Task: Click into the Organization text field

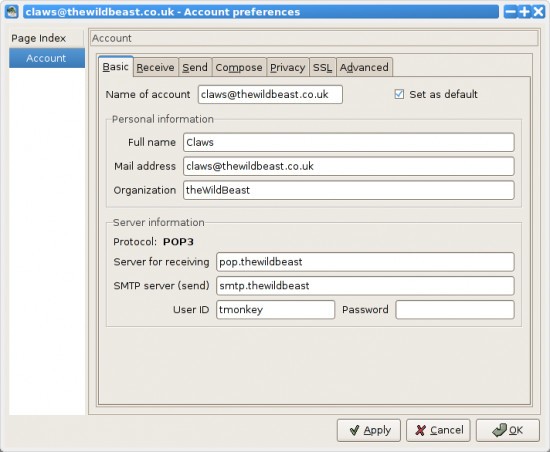Action: click(x=349, y=190)
